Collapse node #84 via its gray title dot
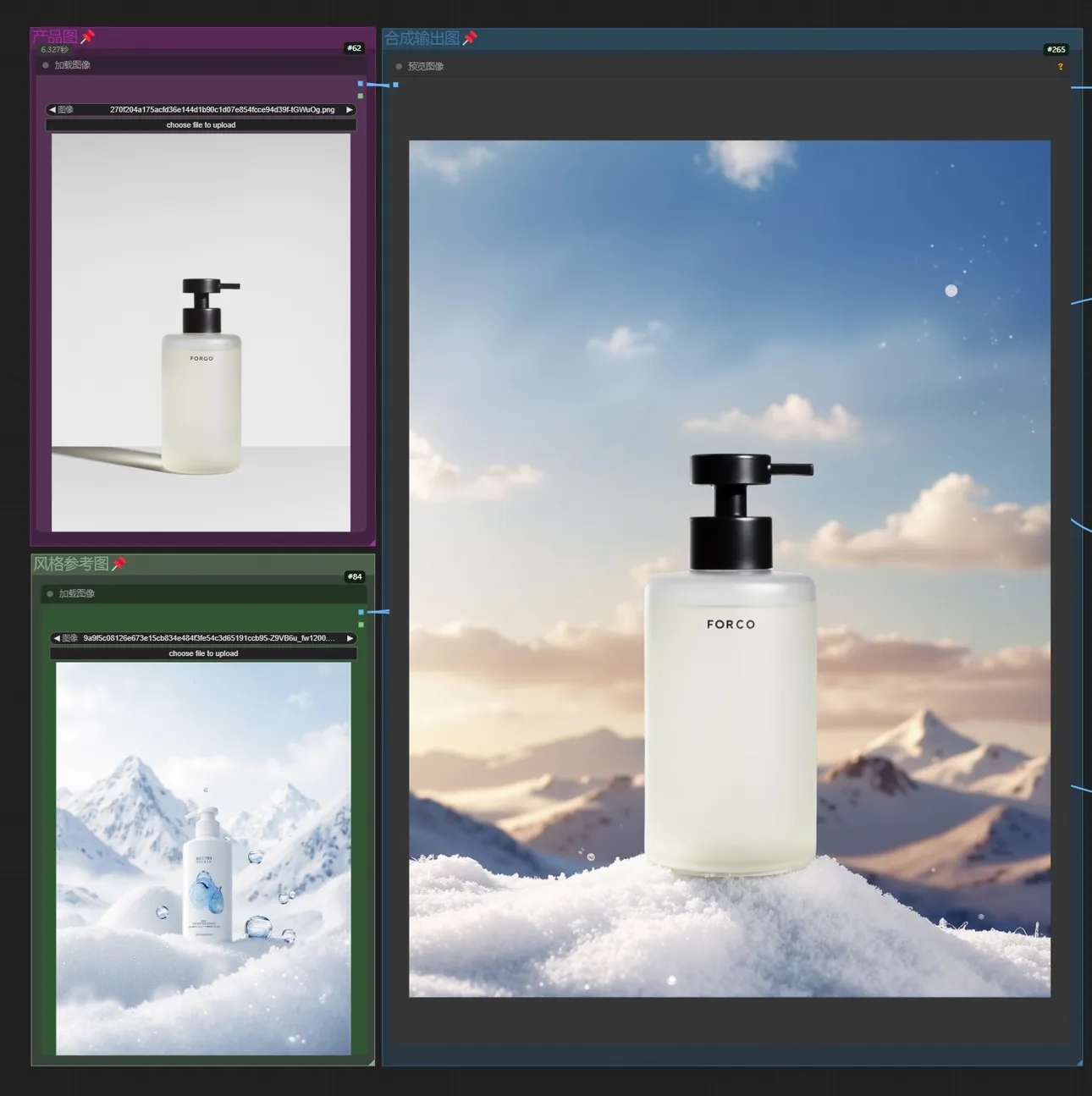 (50, 594)
